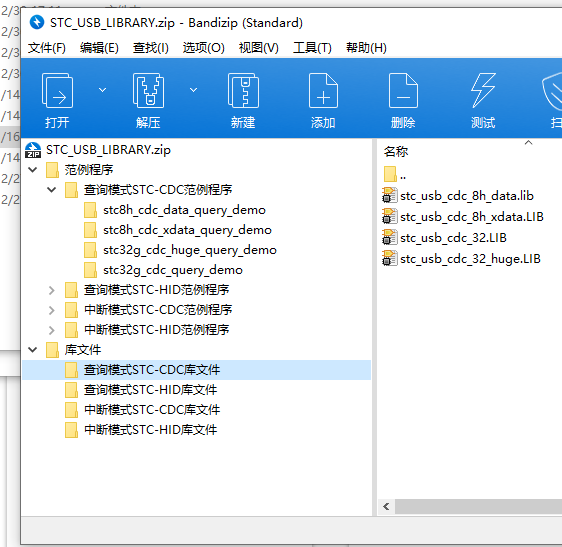Click the lib icon of stc_usb_cdc_8h_data.lib
Viewport: 562px width, 547px height.
390,195
